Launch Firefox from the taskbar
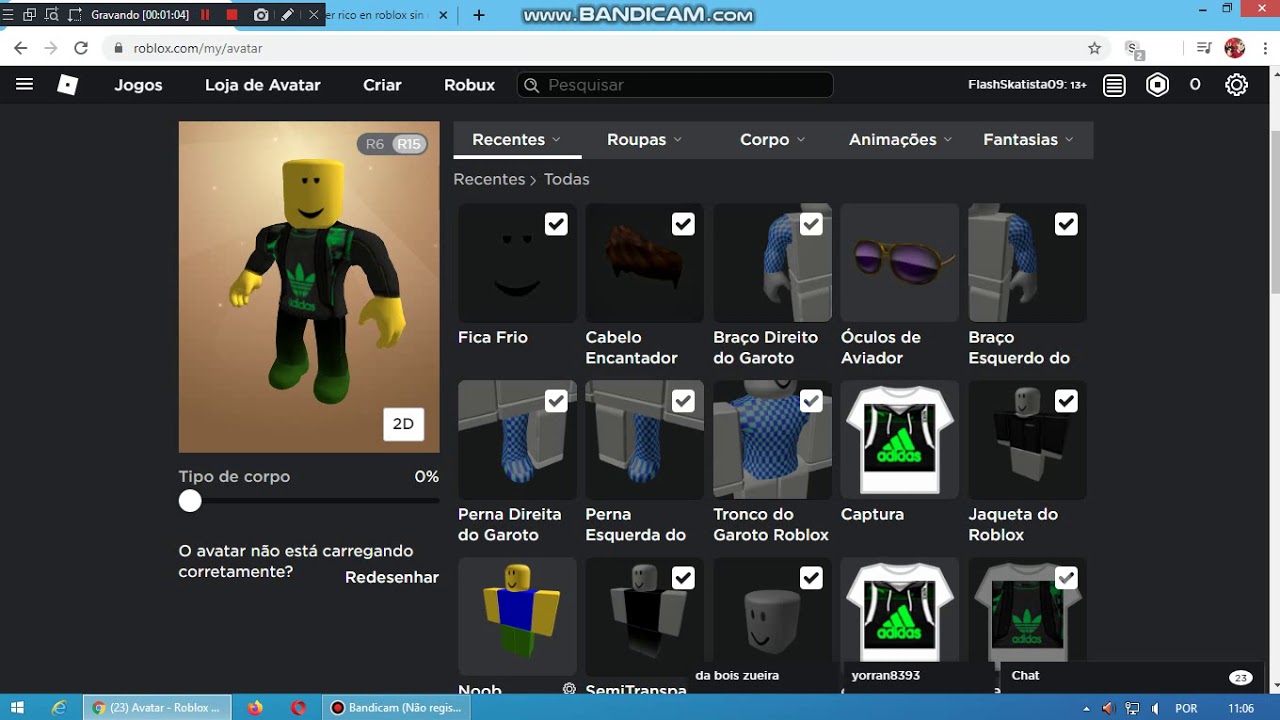This screenshot has height=720, width=1280. [255, 708]
